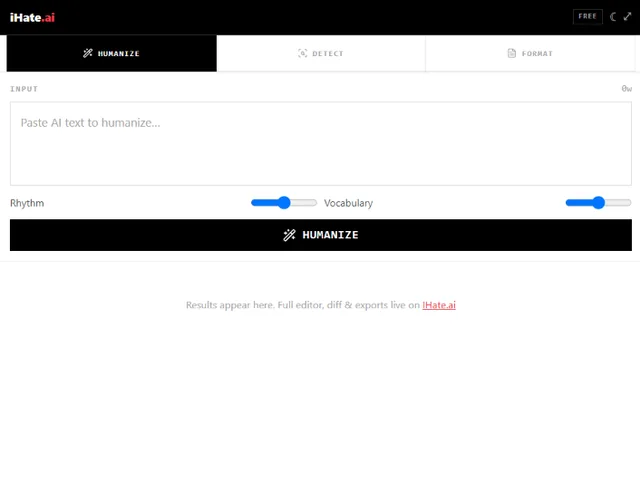
Task: Click the big Humanize button
Action: pos(321,235)
